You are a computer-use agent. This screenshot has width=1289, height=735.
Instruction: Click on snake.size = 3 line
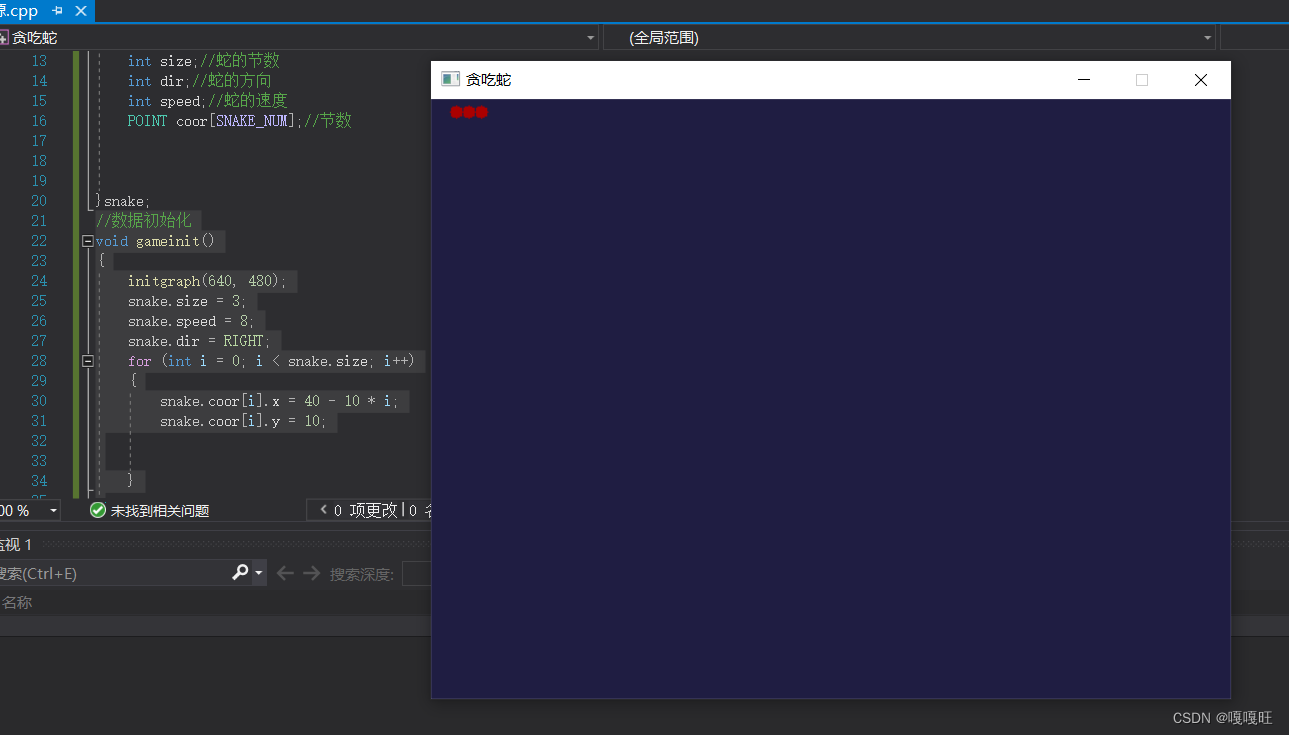186,301
